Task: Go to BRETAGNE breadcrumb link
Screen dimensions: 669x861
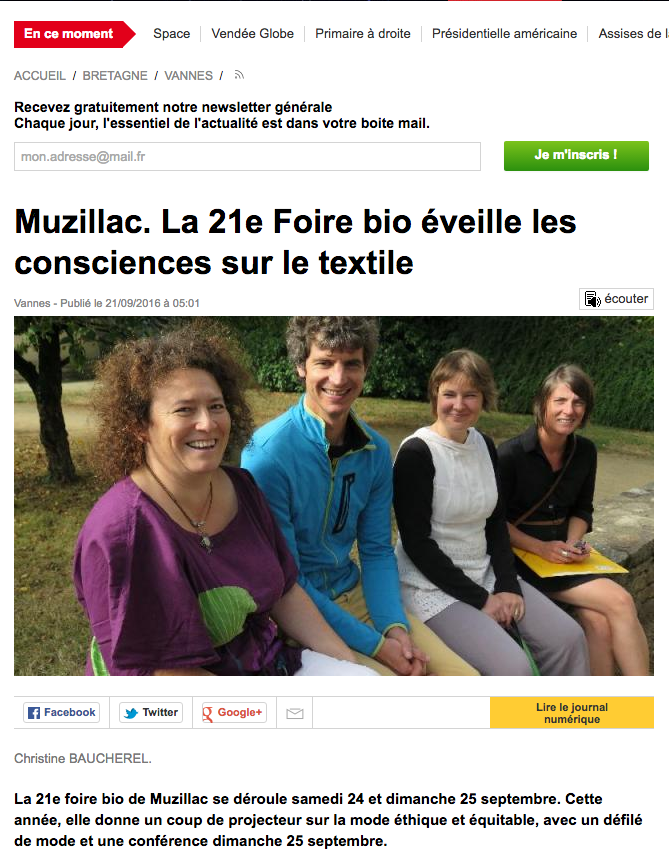Action: (x=115, y=76)
